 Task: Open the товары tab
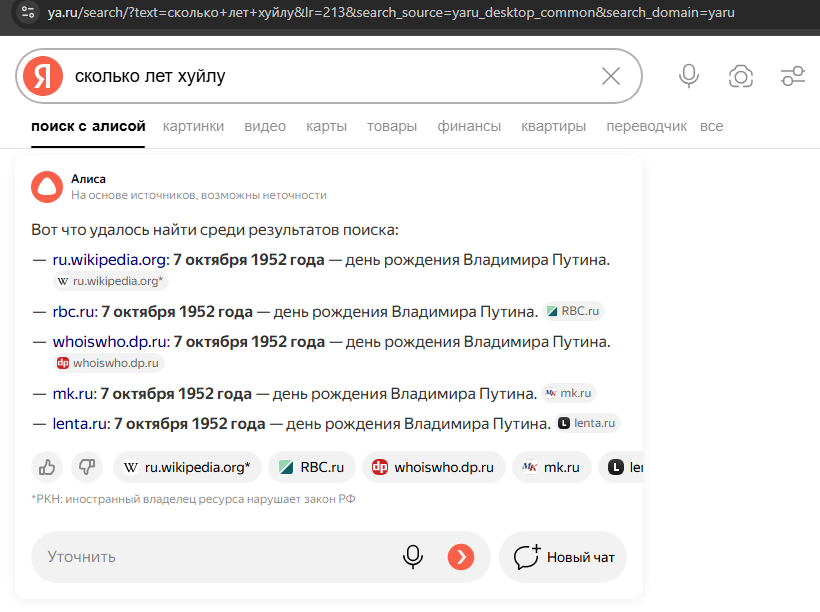(392, 126)
